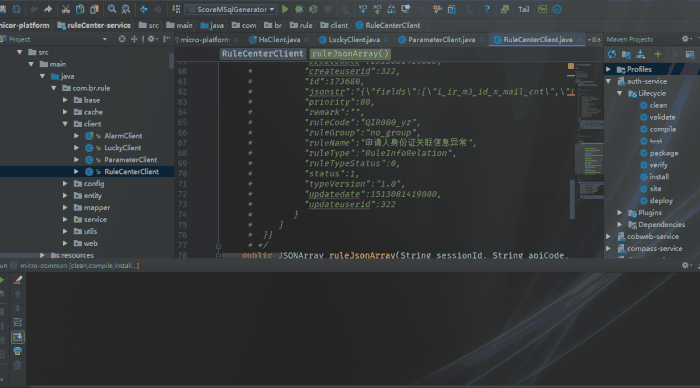Collapse Lifecycle node in Maven panel
This screenshot has height=388, width=700.
[620, 93]
